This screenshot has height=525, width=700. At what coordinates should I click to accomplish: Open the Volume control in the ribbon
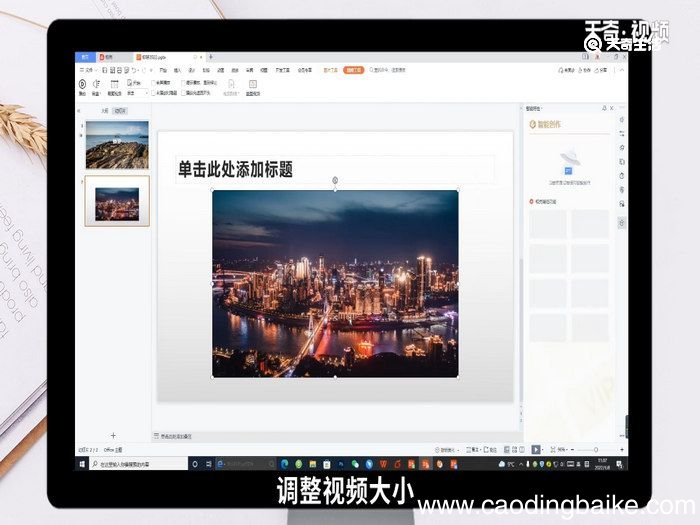pyautogui.click(x=96, y=84)
